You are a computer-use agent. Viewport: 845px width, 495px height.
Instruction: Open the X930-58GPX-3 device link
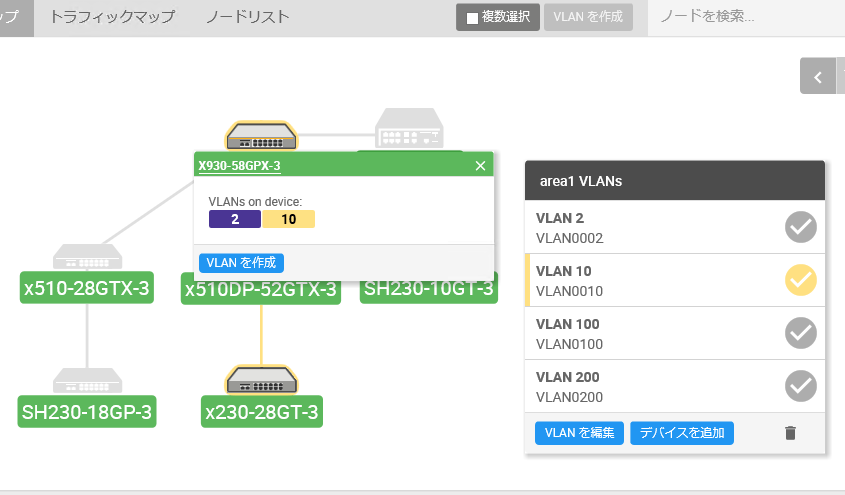pos(239,166)
